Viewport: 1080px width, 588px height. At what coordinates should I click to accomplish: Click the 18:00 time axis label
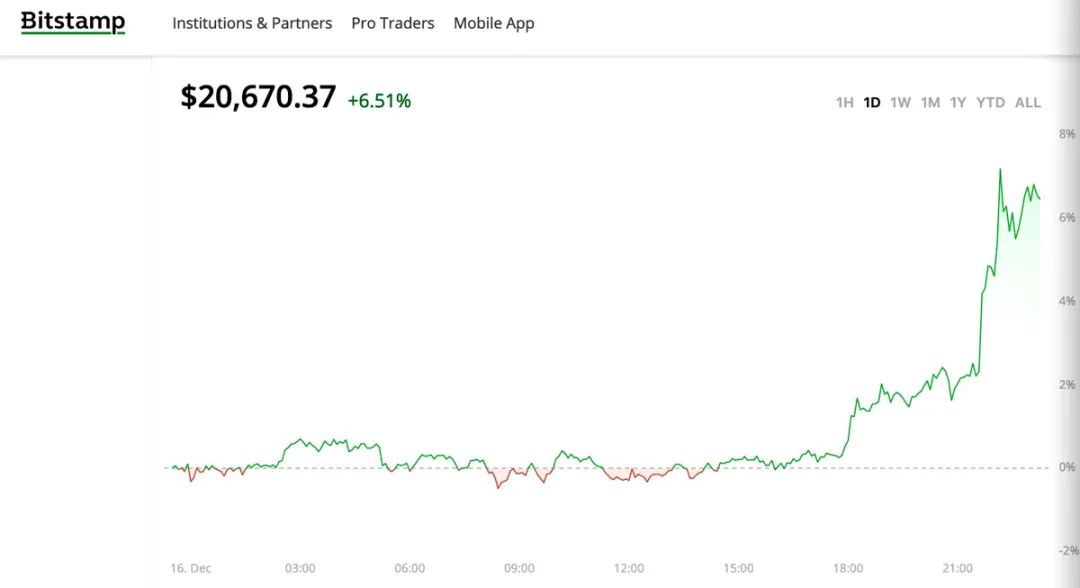click(848, 568)
